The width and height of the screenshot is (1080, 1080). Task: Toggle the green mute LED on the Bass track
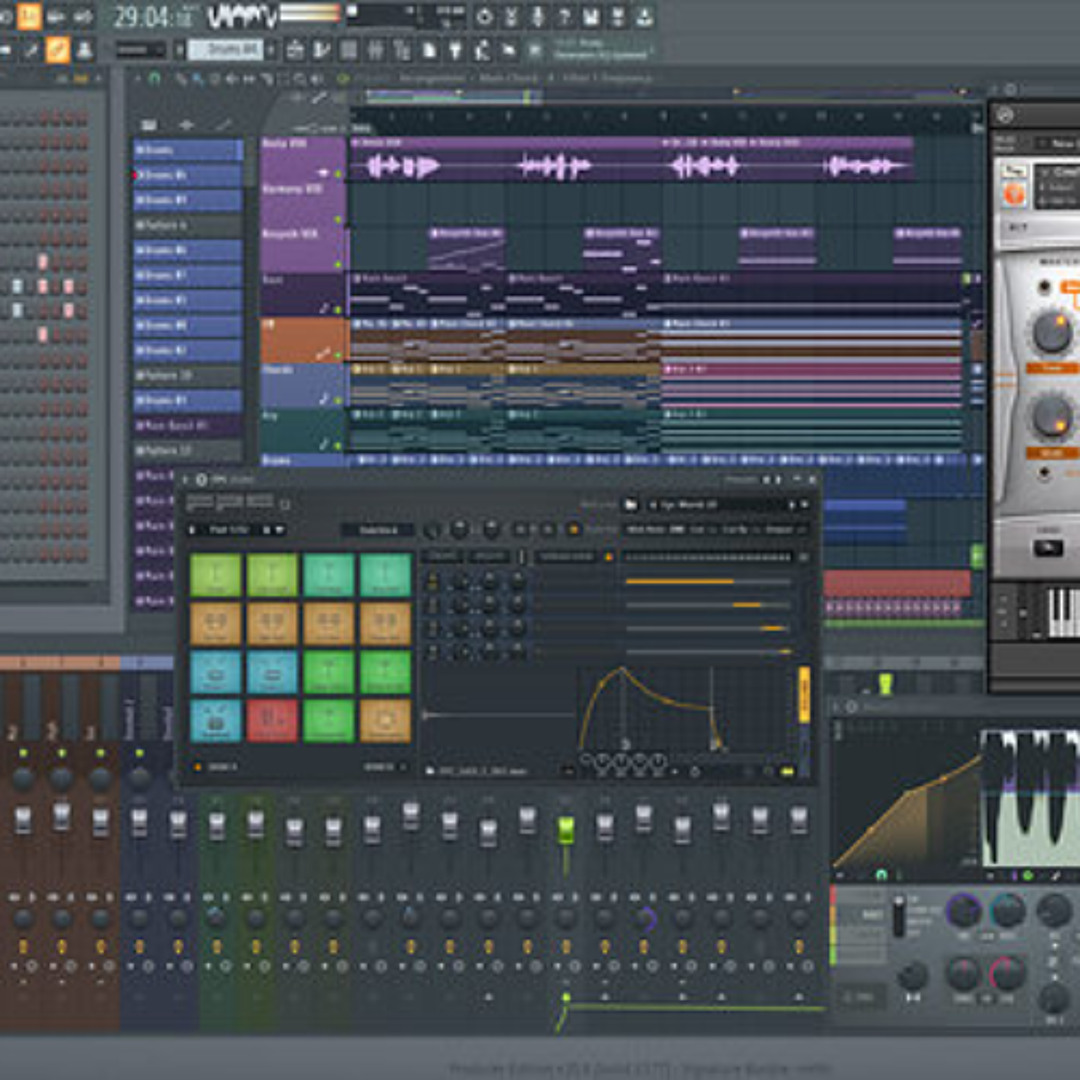tap(338, 309)
